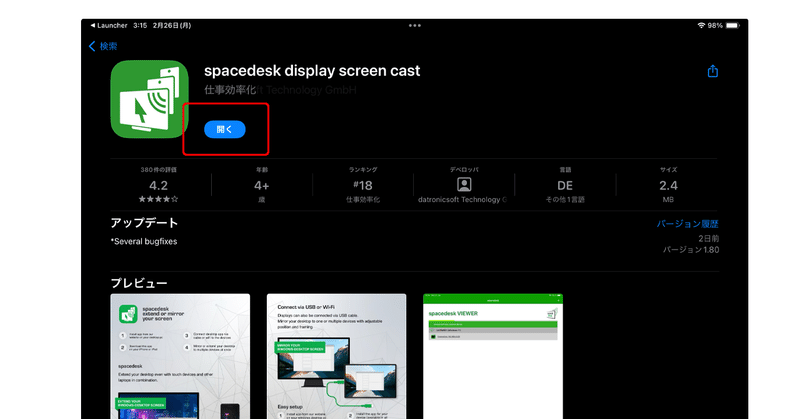Tap the *Several bugfixes update note
The height and width of the screenshot is (419, 800).
coord(144,241)
